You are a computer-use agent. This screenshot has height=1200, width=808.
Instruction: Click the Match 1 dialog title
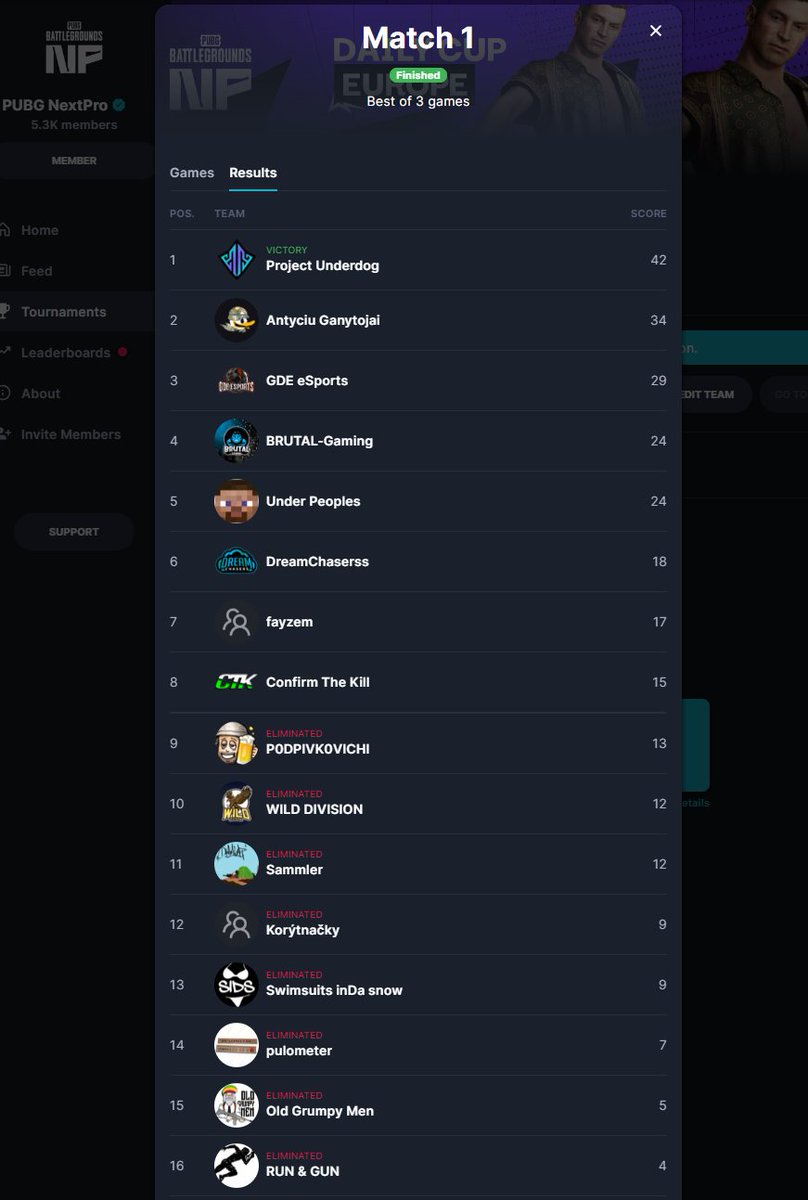[x=418, y=38]
